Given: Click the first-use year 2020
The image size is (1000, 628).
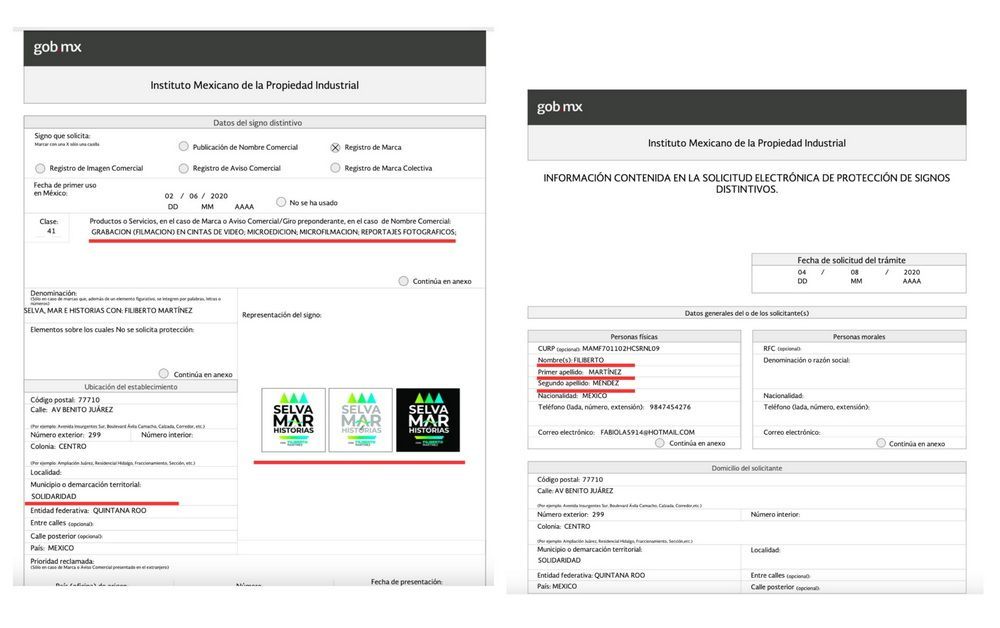Looking at the screenshot, I should tap(219, 196).
